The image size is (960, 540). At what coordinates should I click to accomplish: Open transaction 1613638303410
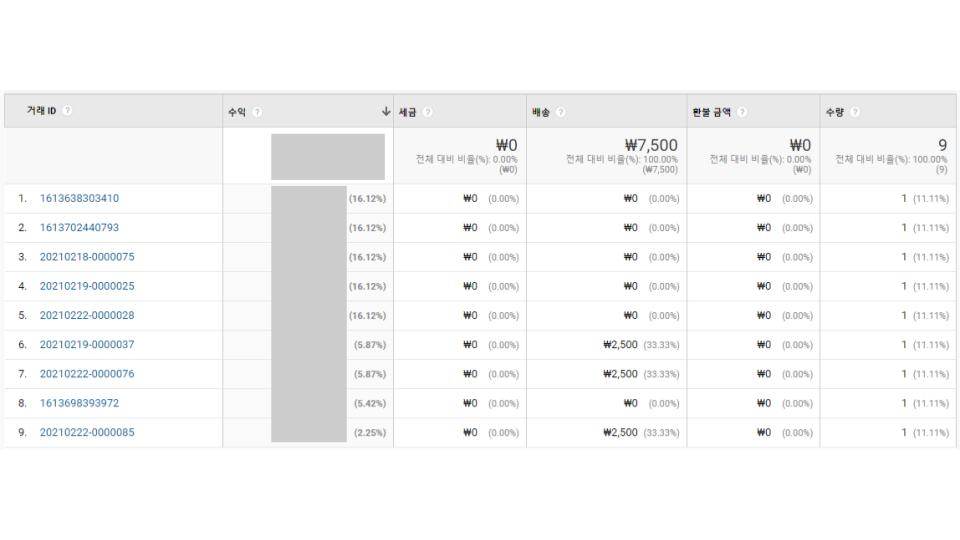(x=80, y=198)
